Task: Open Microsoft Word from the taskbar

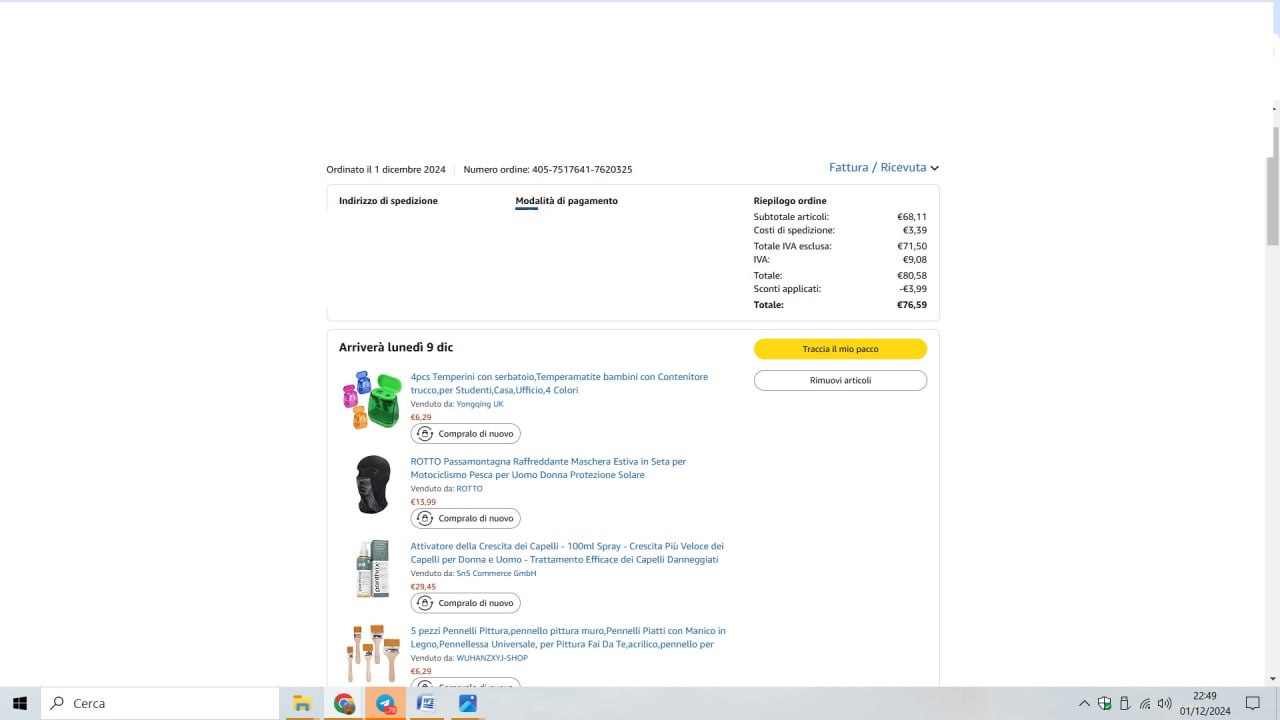Action: tap(426, 703)
